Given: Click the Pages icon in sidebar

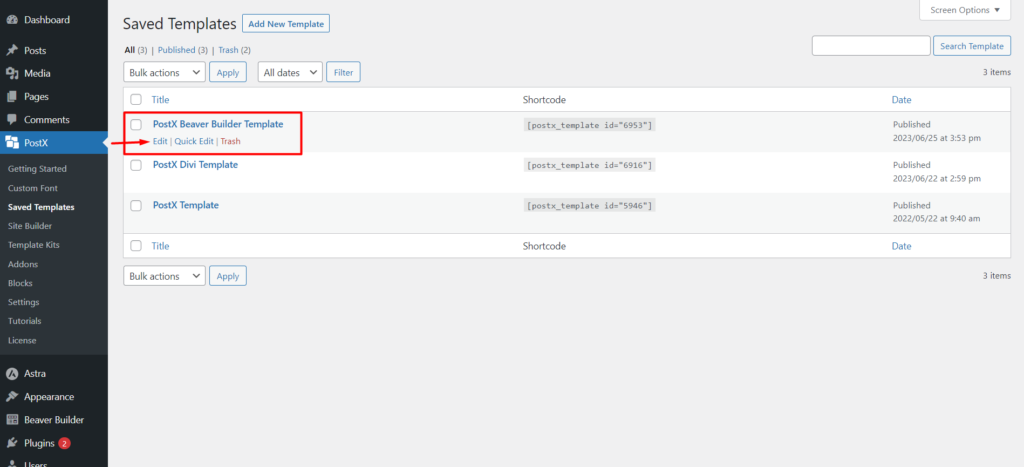Looking at the screenshot, I should pyautogui.click(x=12, y=97).
